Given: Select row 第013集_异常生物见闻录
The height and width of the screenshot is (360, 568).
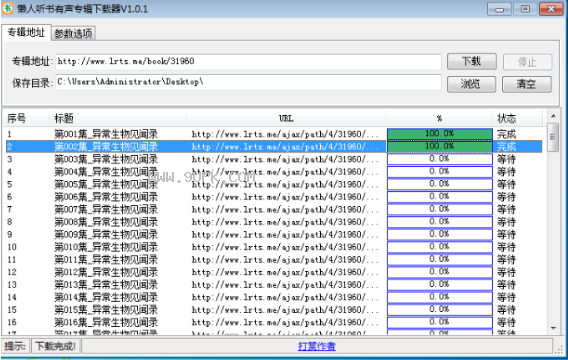Looking at the screenshot, I should tap(274, 285).
